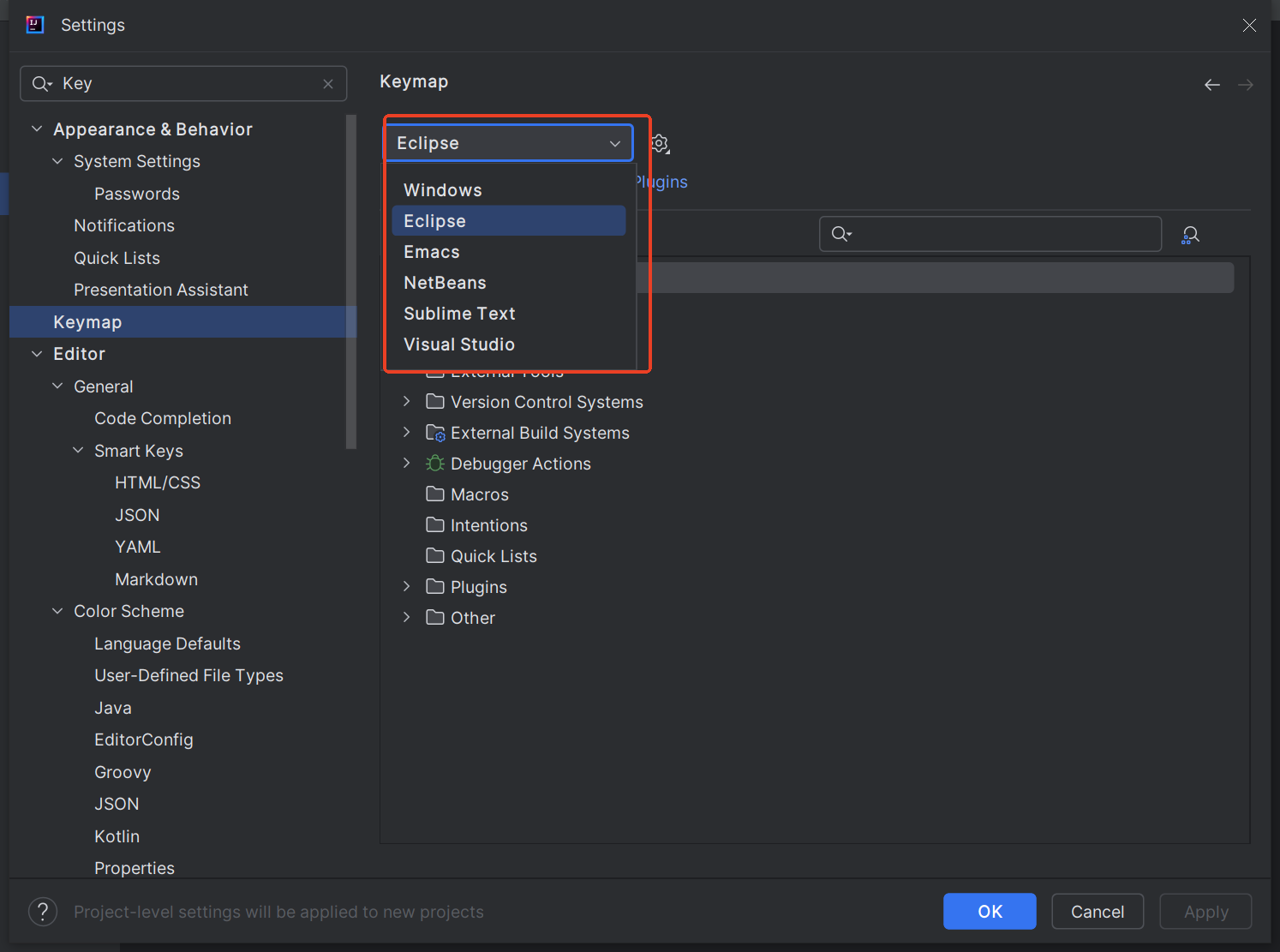Choose Eclipse keymap from the list
This screenshot has width=1280, height=952.
coord(509,221)
